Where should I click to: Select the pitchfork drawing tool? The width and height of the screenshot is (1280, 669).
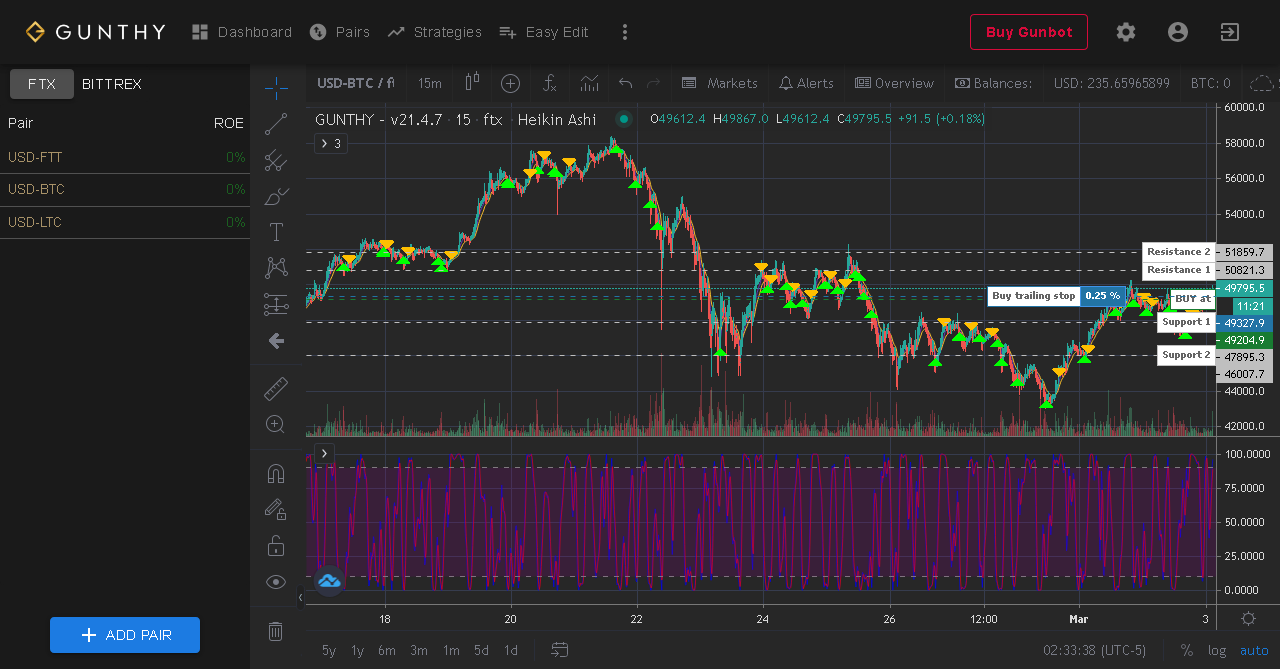[276, 160]
